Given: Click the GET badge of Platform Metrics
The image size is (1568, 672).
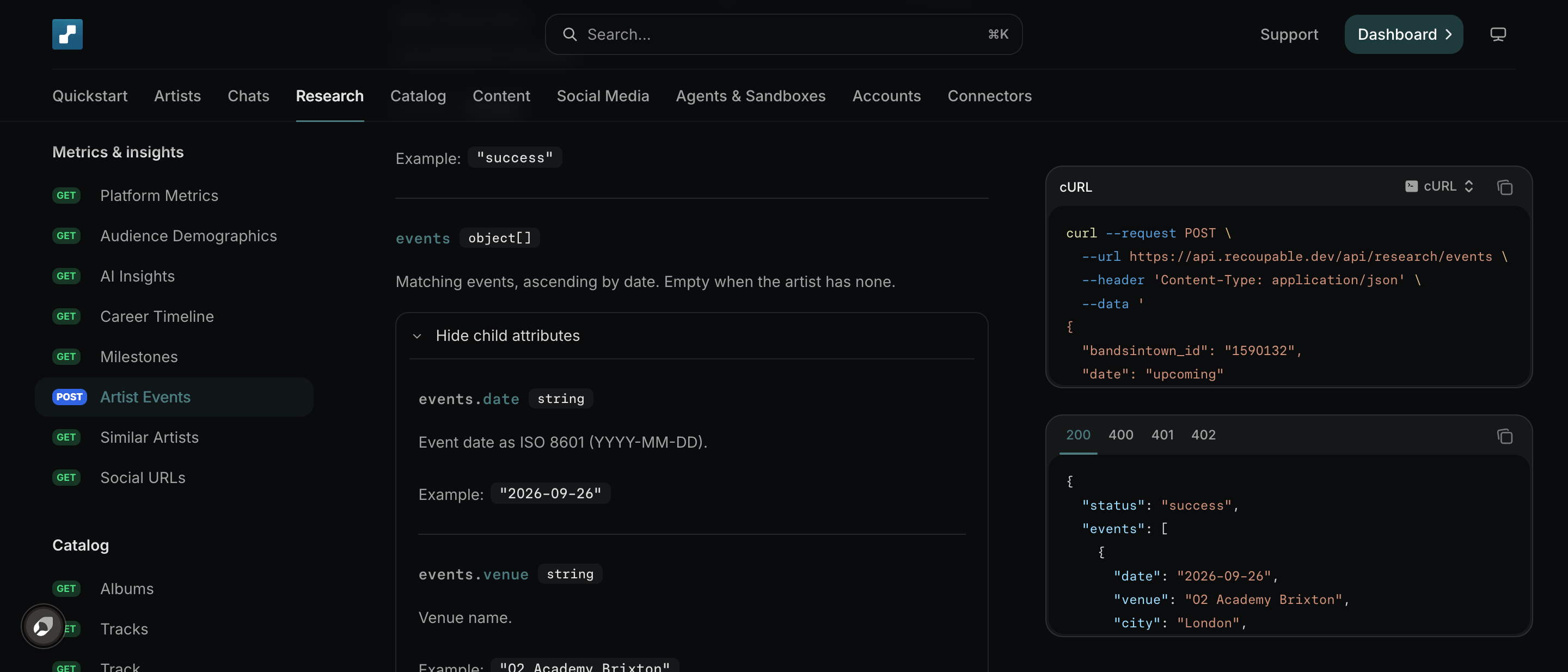Looking at the screenshot, I should (66, 196).
